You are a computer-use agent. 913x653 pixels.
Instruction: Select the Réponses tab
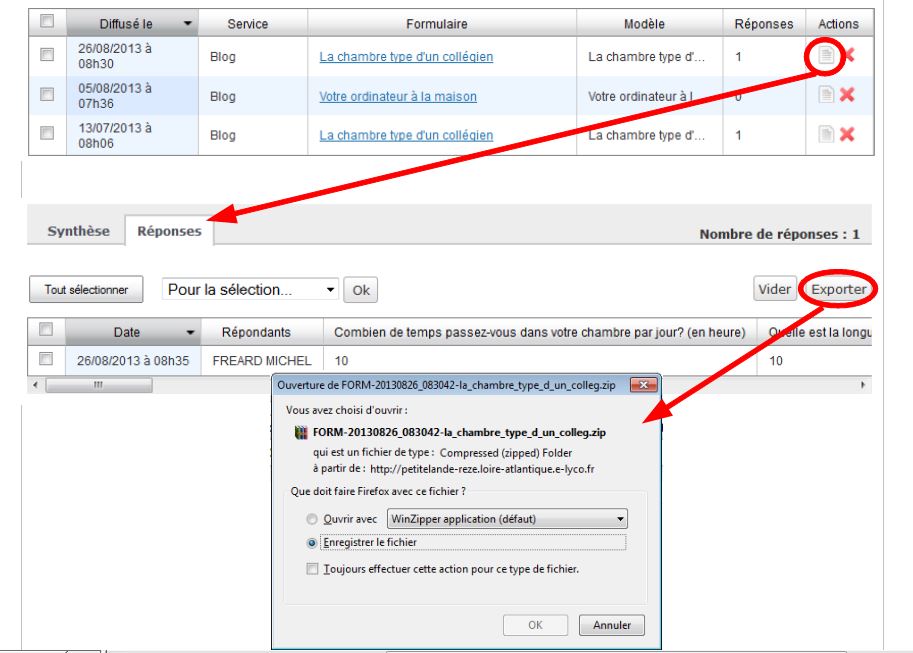(168, 231)
